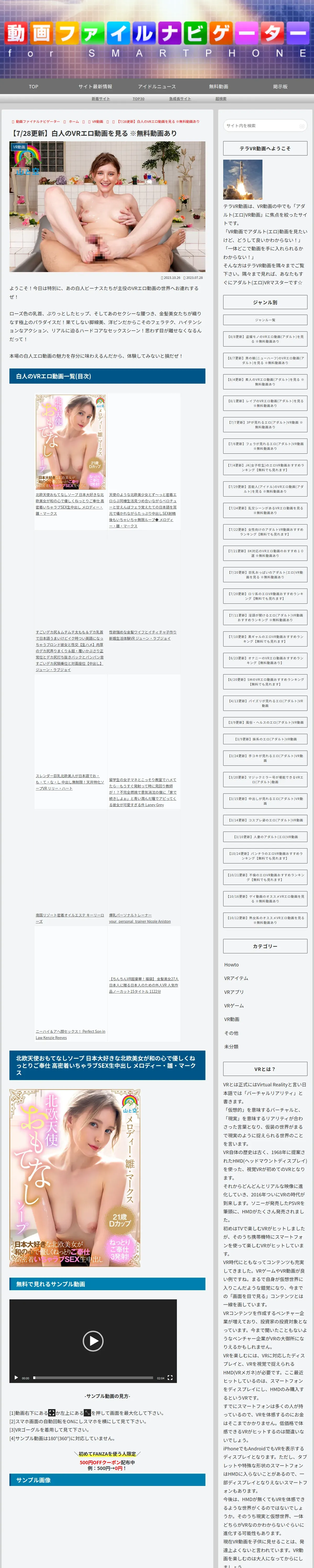
Task: Open the その他 category link
Action: coord(231,1033)
